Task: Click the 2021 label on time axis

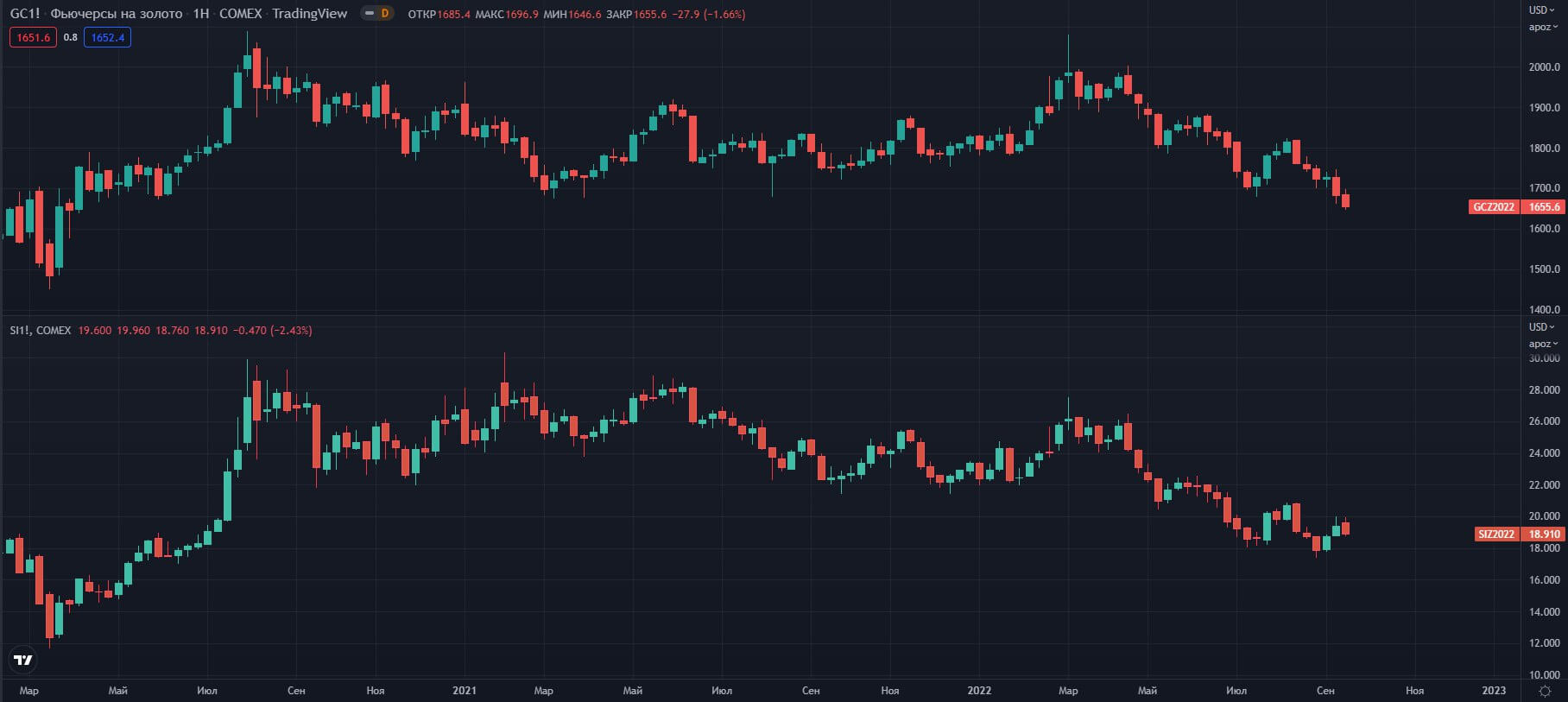Action: point(465,691)
